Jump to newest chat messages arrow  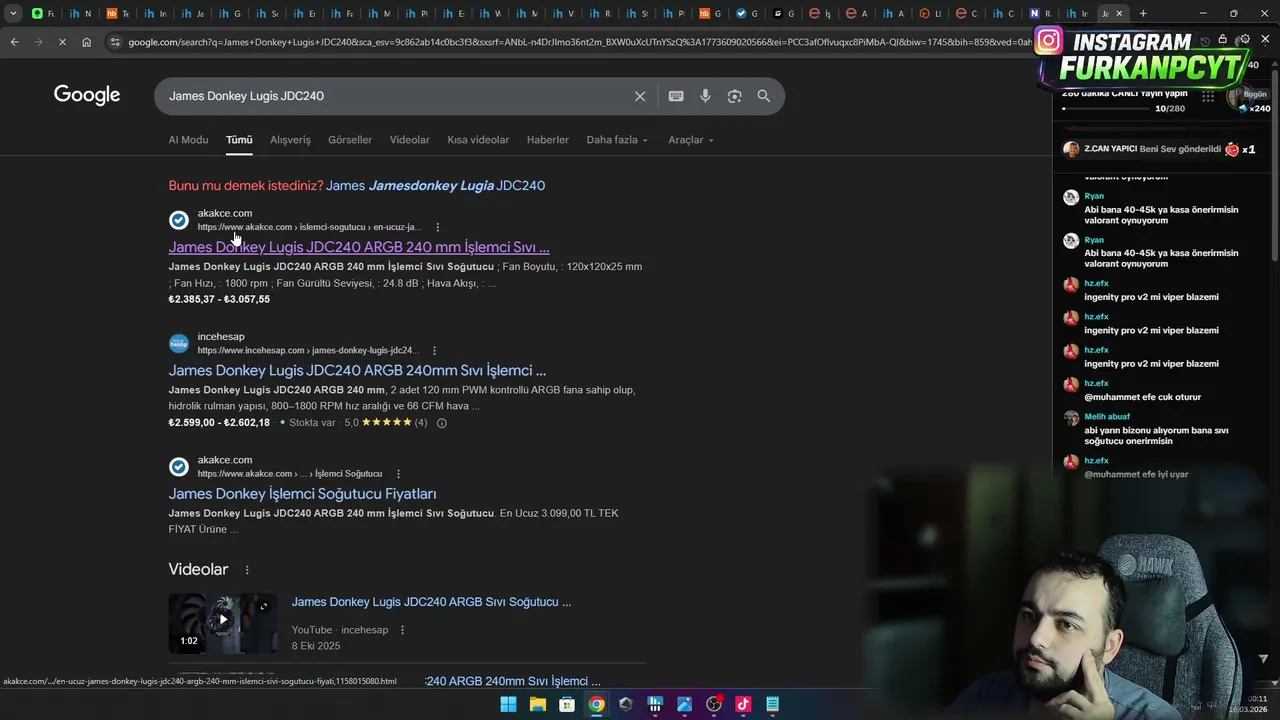1263,659
